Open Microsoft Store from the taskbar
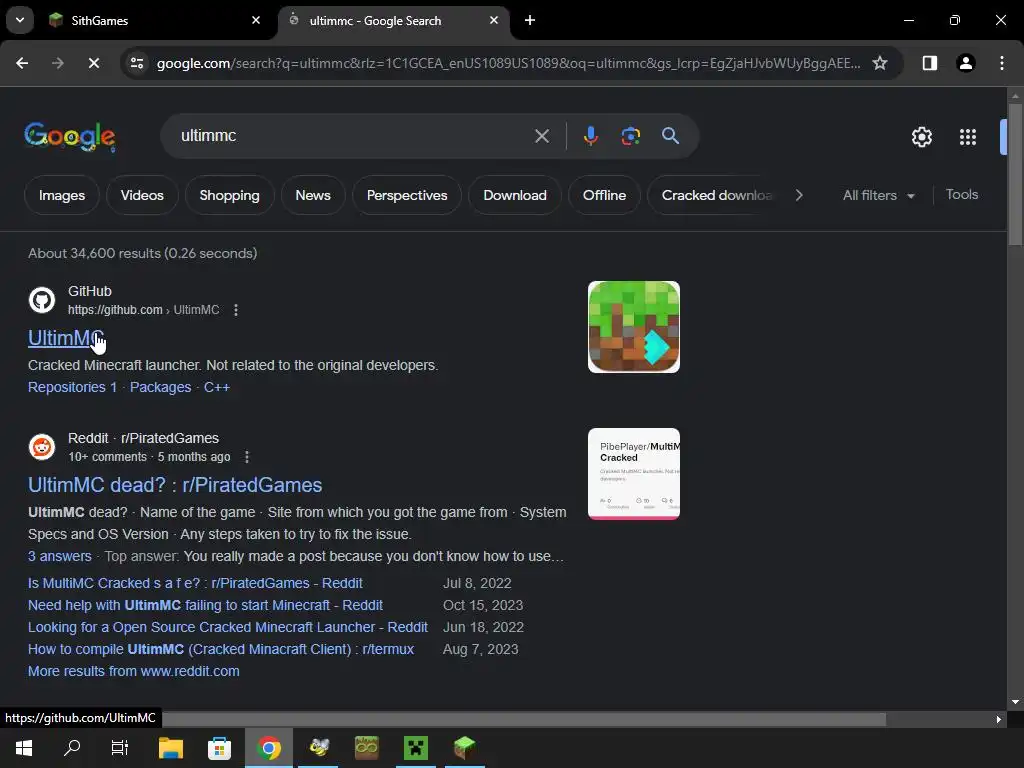The image size is (1024, 768). click(x=219, y=748)
